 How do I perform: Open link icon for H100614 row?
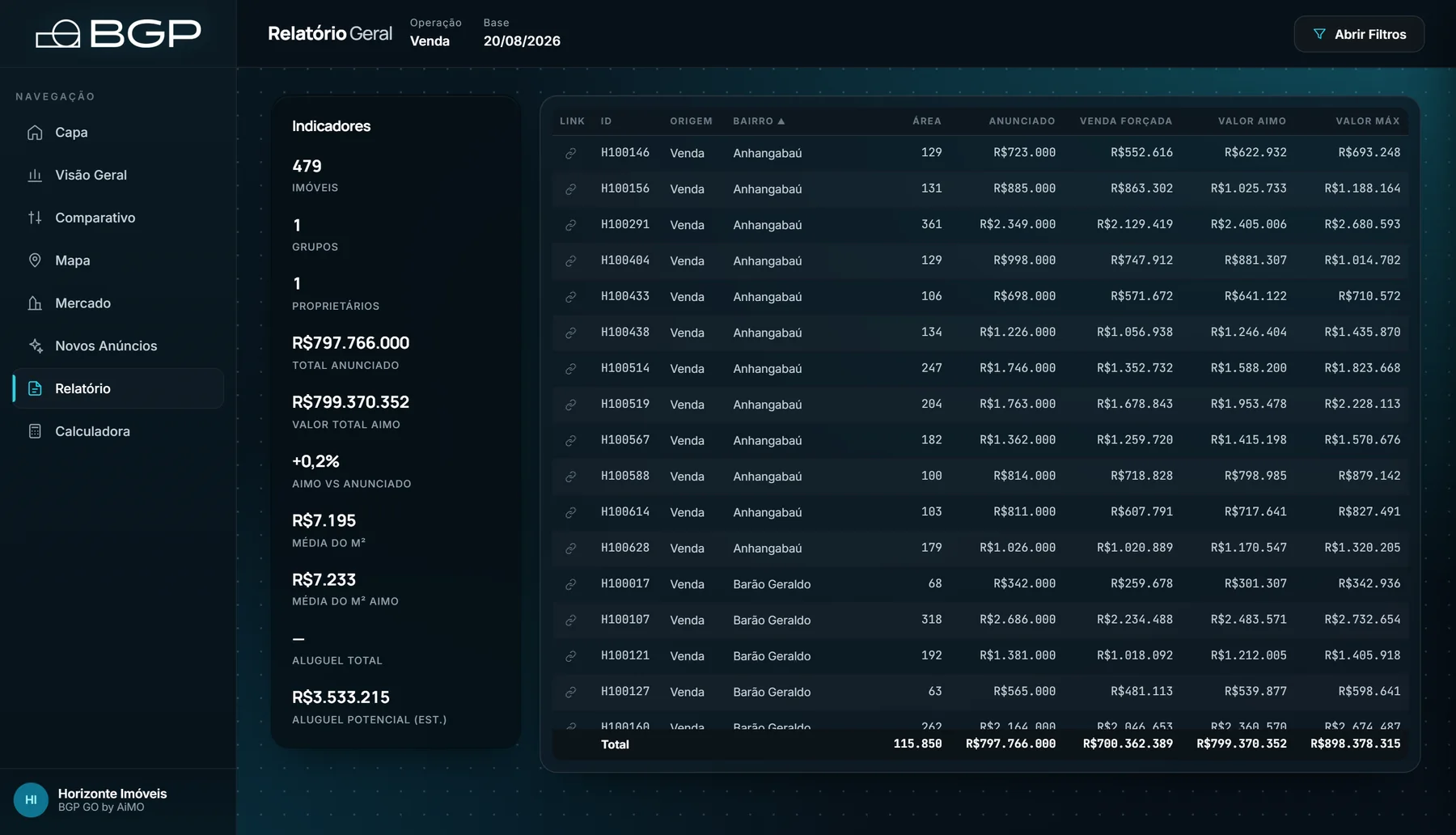point(570,512)
